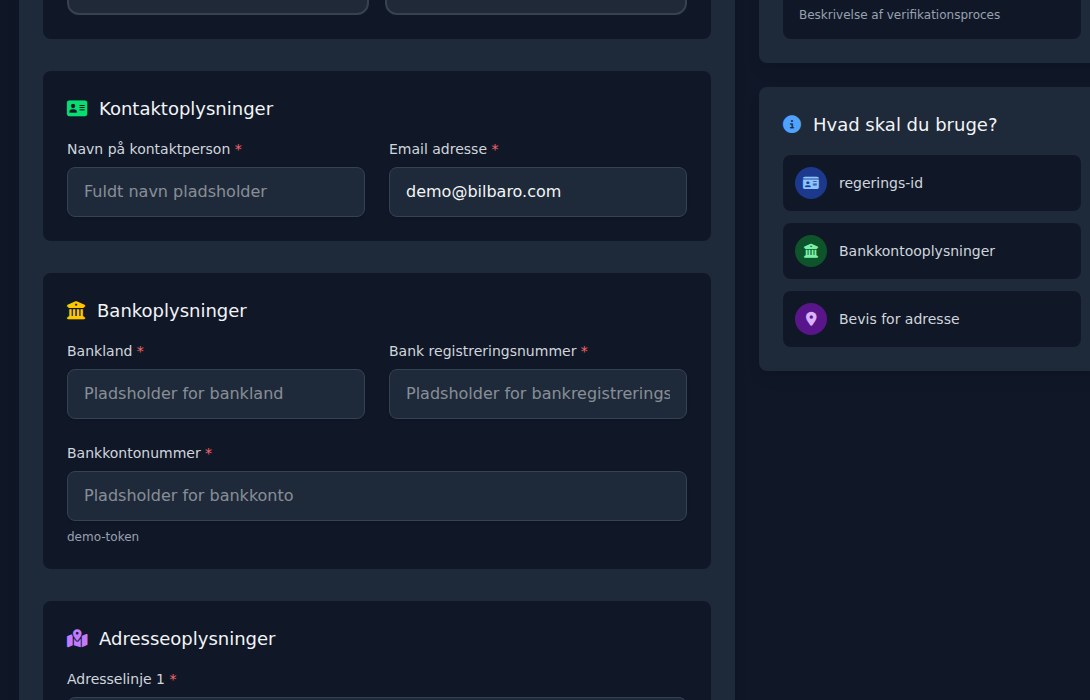Click the Beskrivelse af verifikationsproces text
This screenshot has height=700, width=1090.
[899, 15]
